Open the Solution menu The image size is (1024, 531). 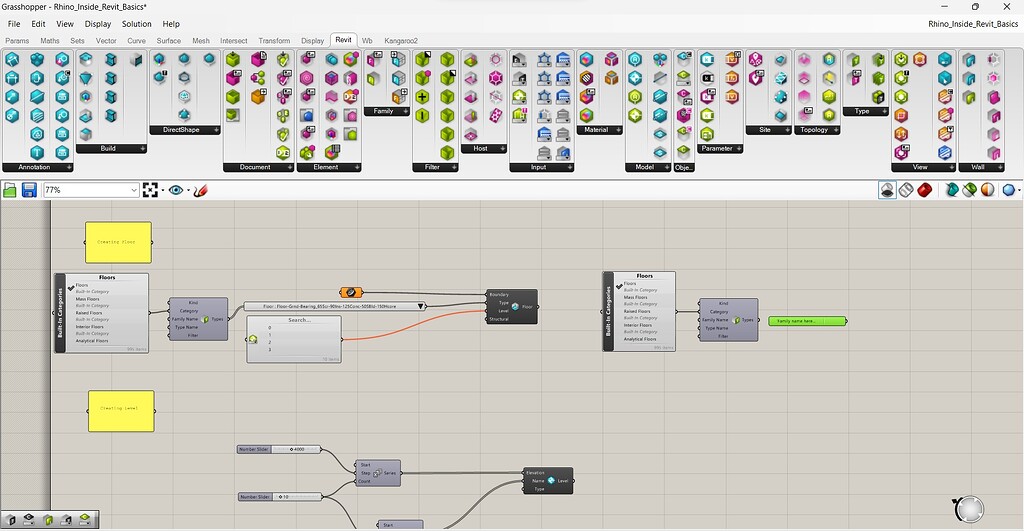pyautogui.click(x=136, y=24)
